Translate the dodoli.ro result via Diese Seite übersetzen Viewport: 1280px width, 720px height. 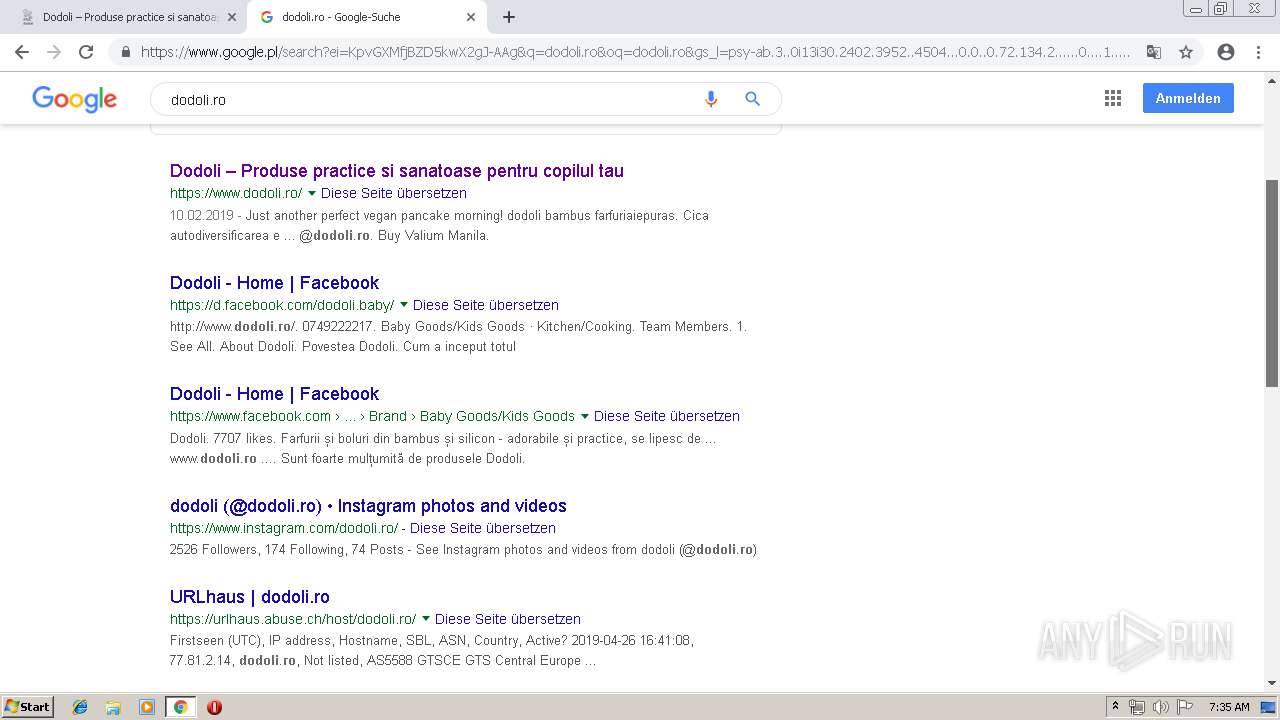394,193
